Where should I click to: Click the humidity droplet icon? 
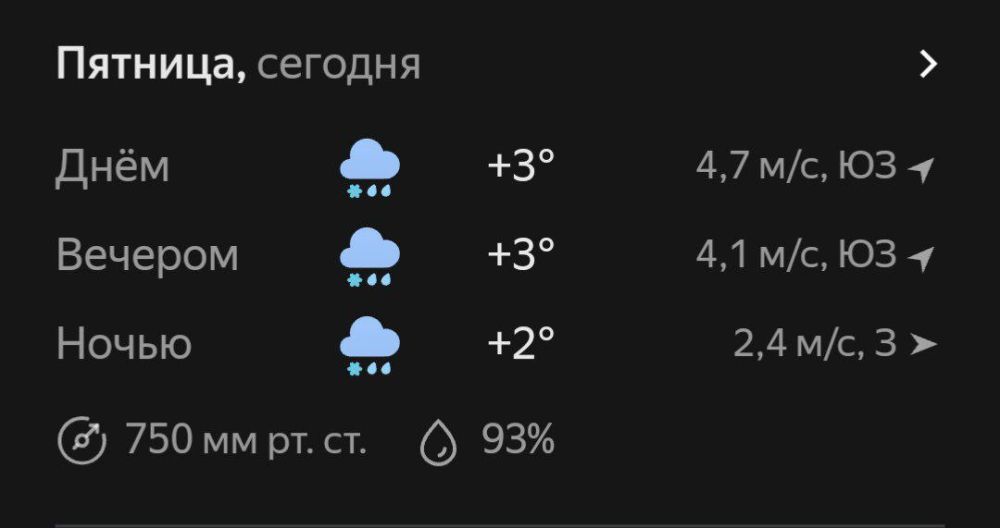(x=439, y=441)
